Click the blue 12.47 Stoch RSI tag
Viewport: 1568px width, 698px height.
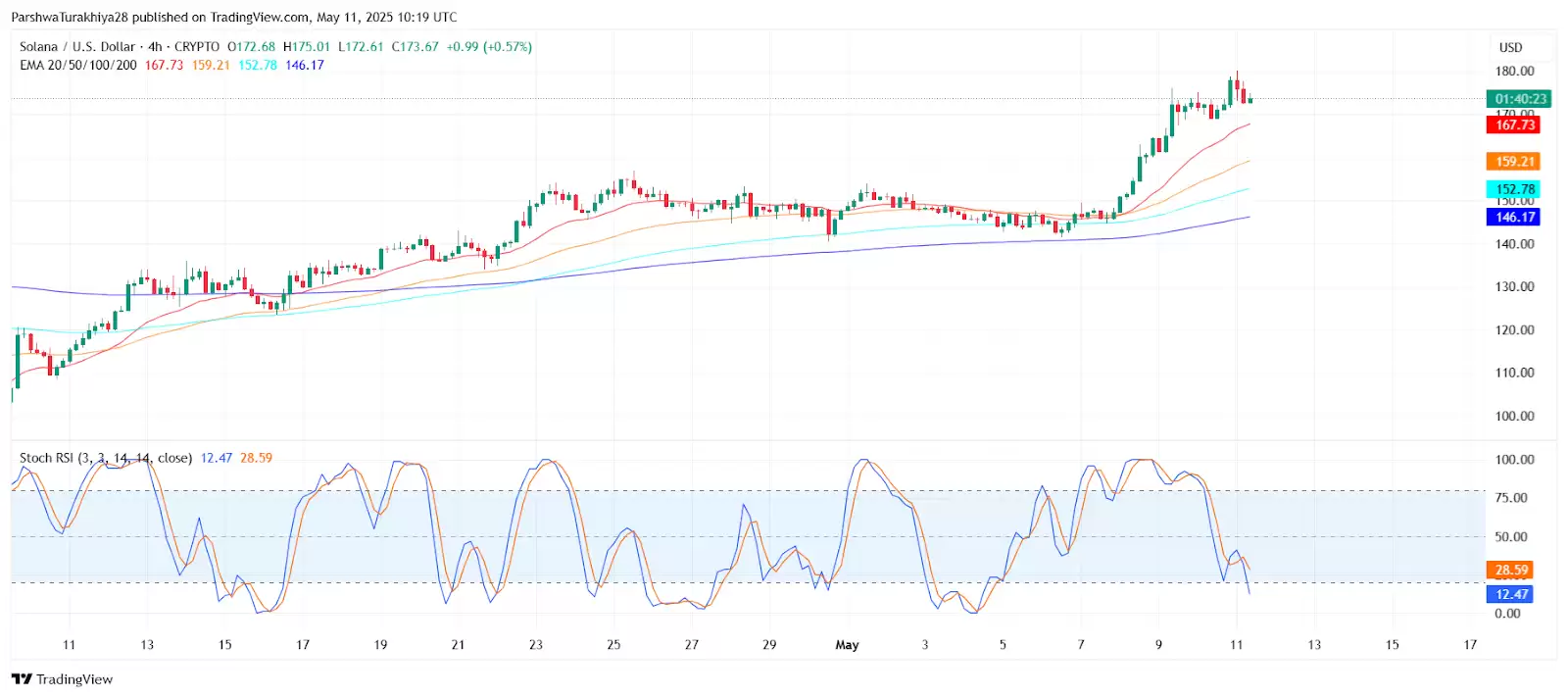coord(1510,594)
